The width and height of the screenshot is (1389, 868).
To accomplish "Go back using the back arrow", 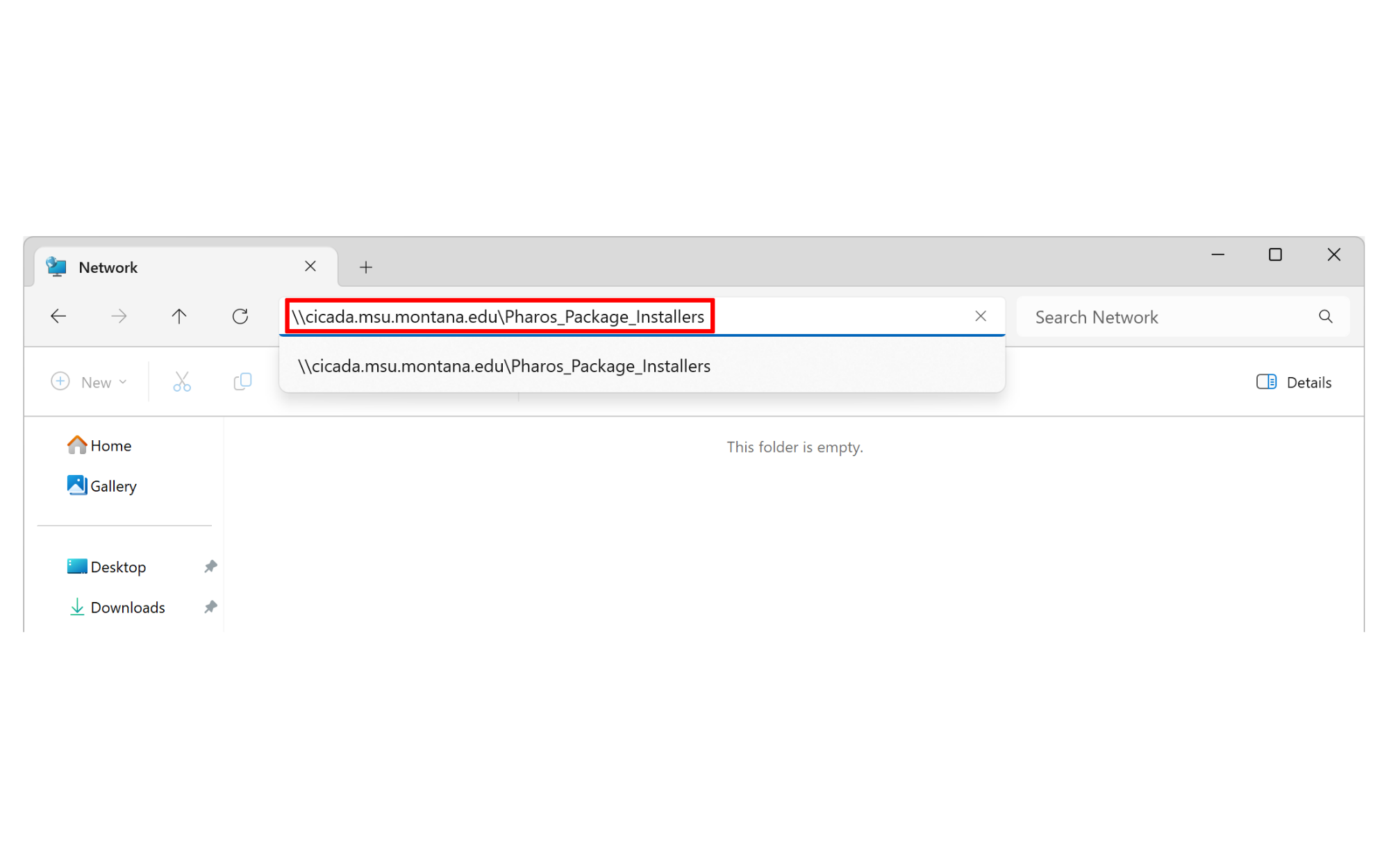I will pyautogui.click(x=58, y=317).
